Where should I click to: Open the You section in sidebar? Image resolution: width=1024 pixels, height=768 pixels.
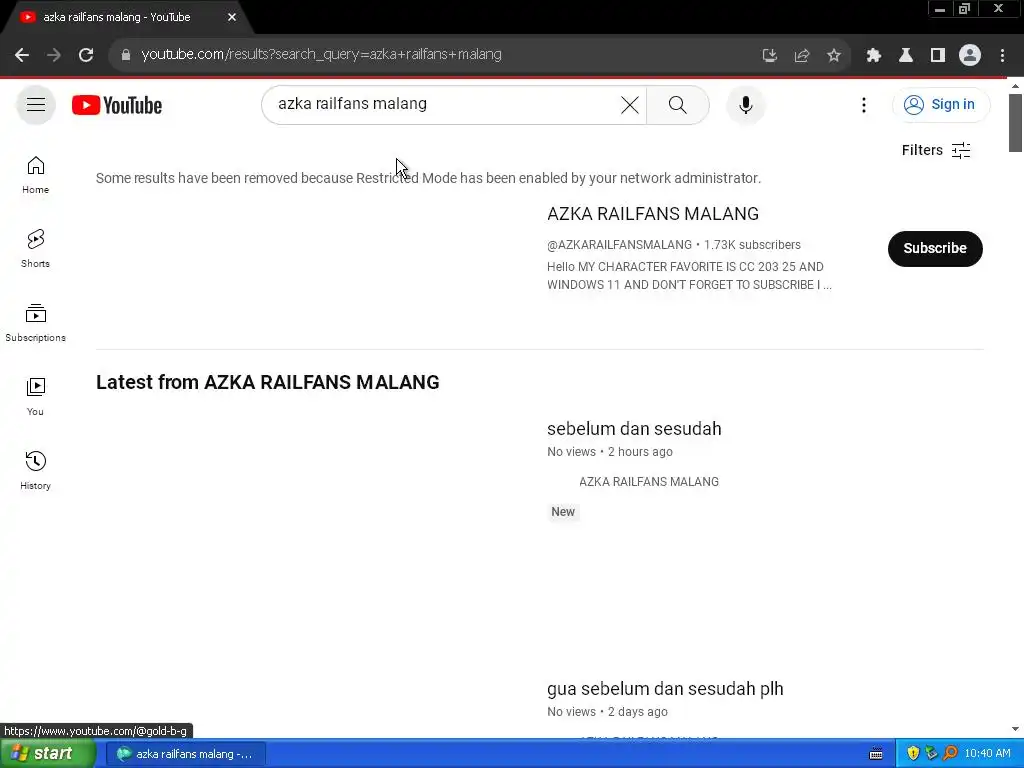(35, 396)
